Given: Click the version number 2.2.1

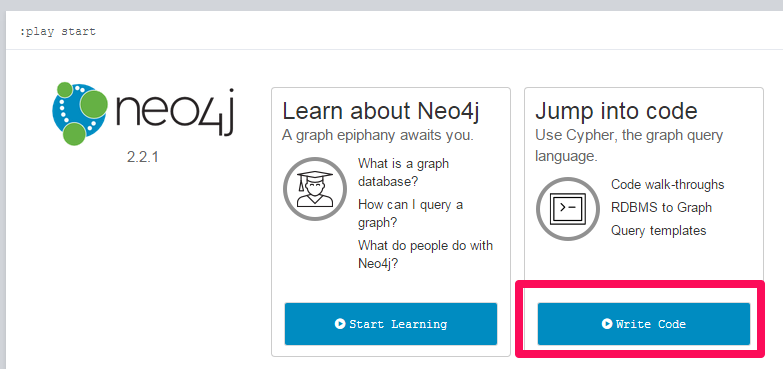Looking at the screenshot, I should click(x=143, y=157).
